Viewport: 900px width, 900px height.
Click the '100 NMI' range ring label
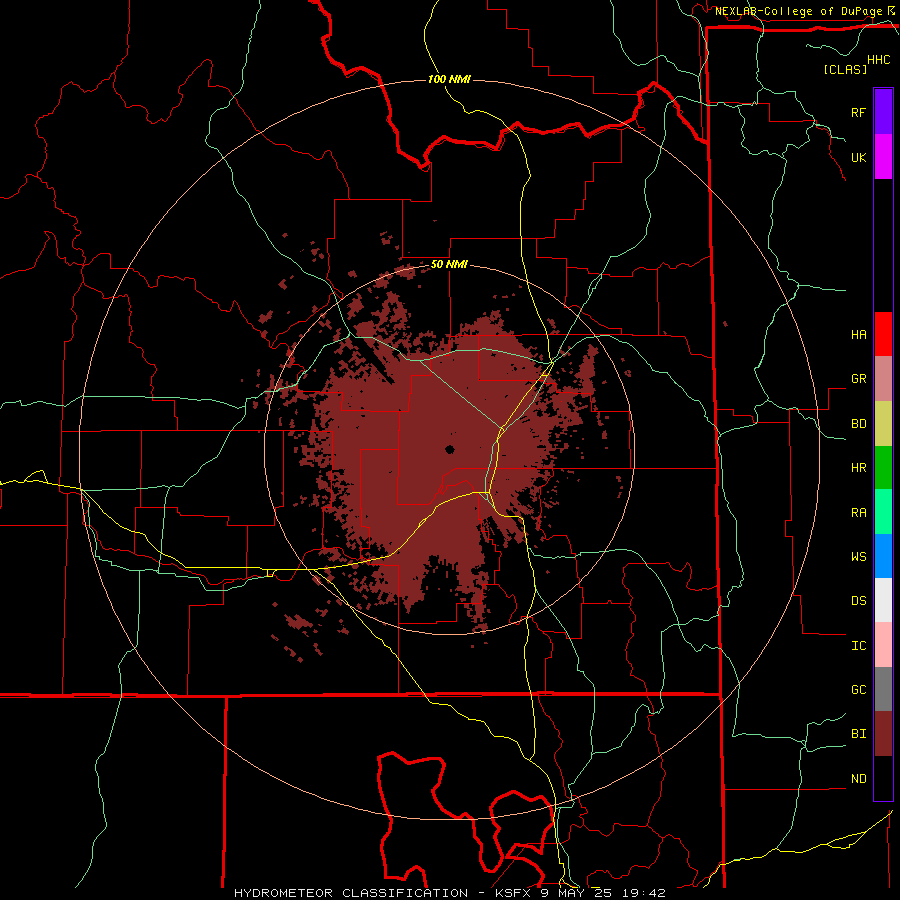449,79
